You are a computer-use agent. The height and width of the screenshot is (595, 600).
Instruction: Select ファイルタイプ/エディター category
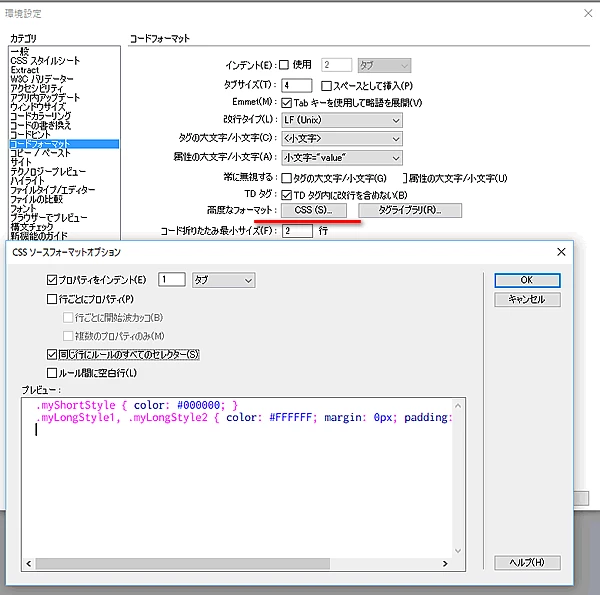[52, 190]
